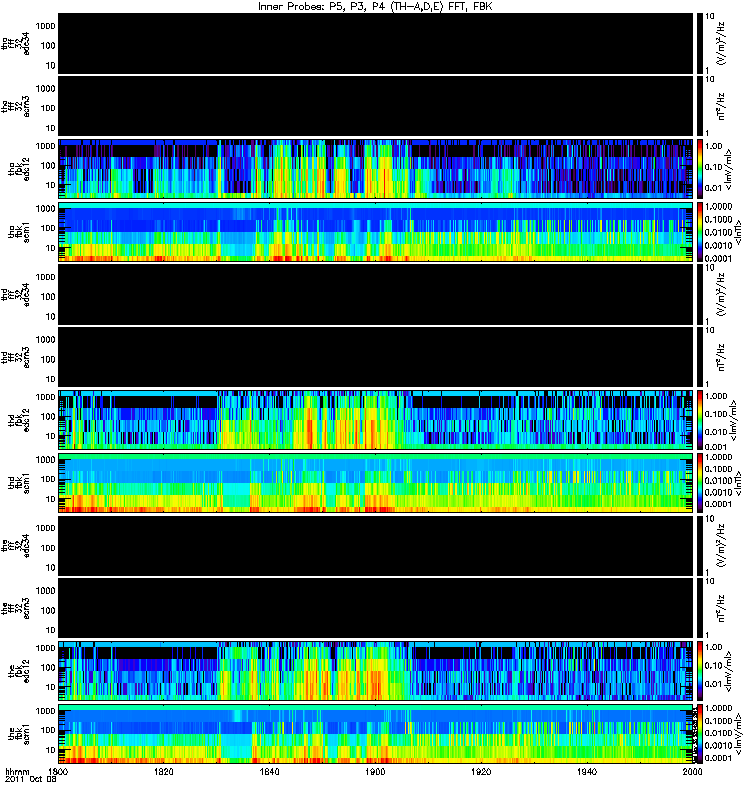This screenshot has width=750, height=800.
Task: Click the 'tha fff 32 edc34' y-axis title
Action: (x=15, y=43)
